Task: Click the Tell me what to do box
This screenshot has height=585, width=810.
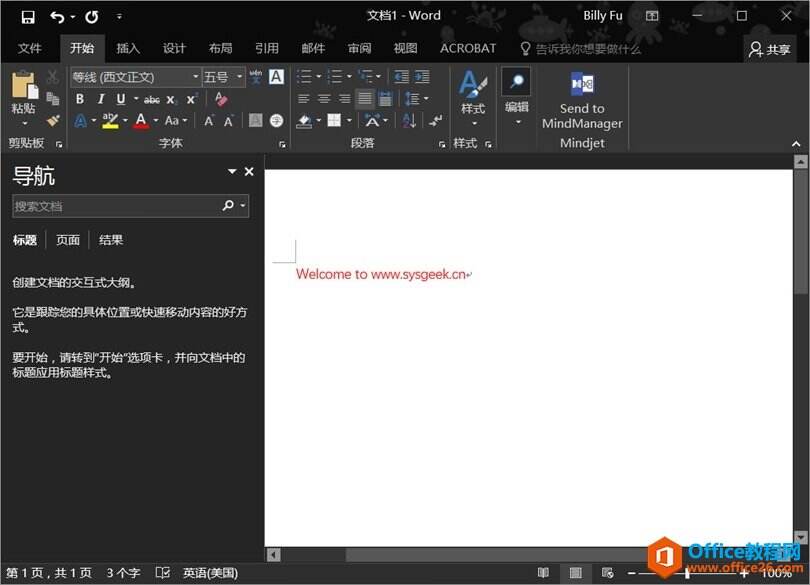Action: coord(580,49)
